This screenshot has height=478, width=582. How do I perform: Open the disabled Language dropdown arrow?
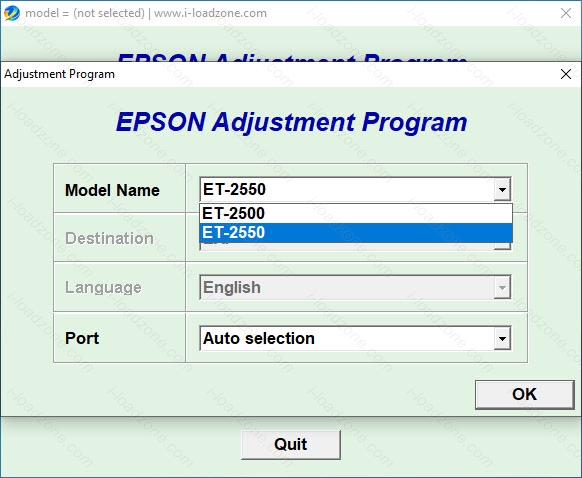[502, 287]
